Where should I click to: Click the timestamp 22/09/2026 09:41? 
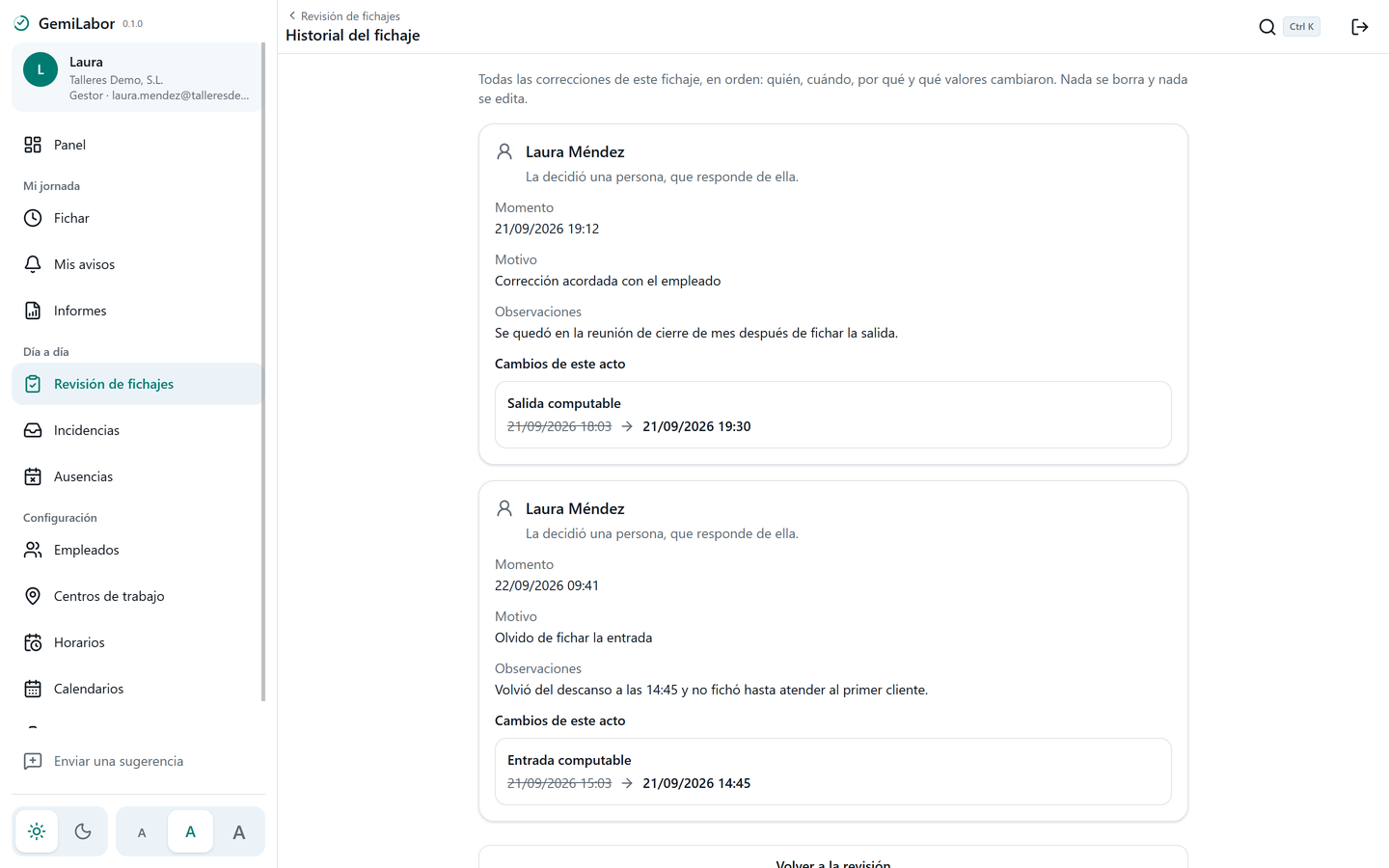(x=547, y=585)
